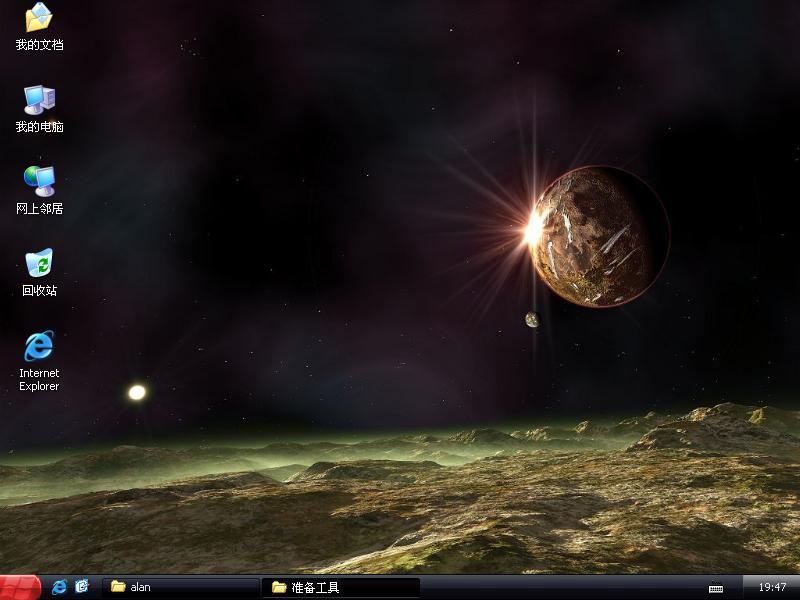Switch to the alan taskbar window
Image resolution: width=800 pixels, height=600 pixels.
(181, 587)
